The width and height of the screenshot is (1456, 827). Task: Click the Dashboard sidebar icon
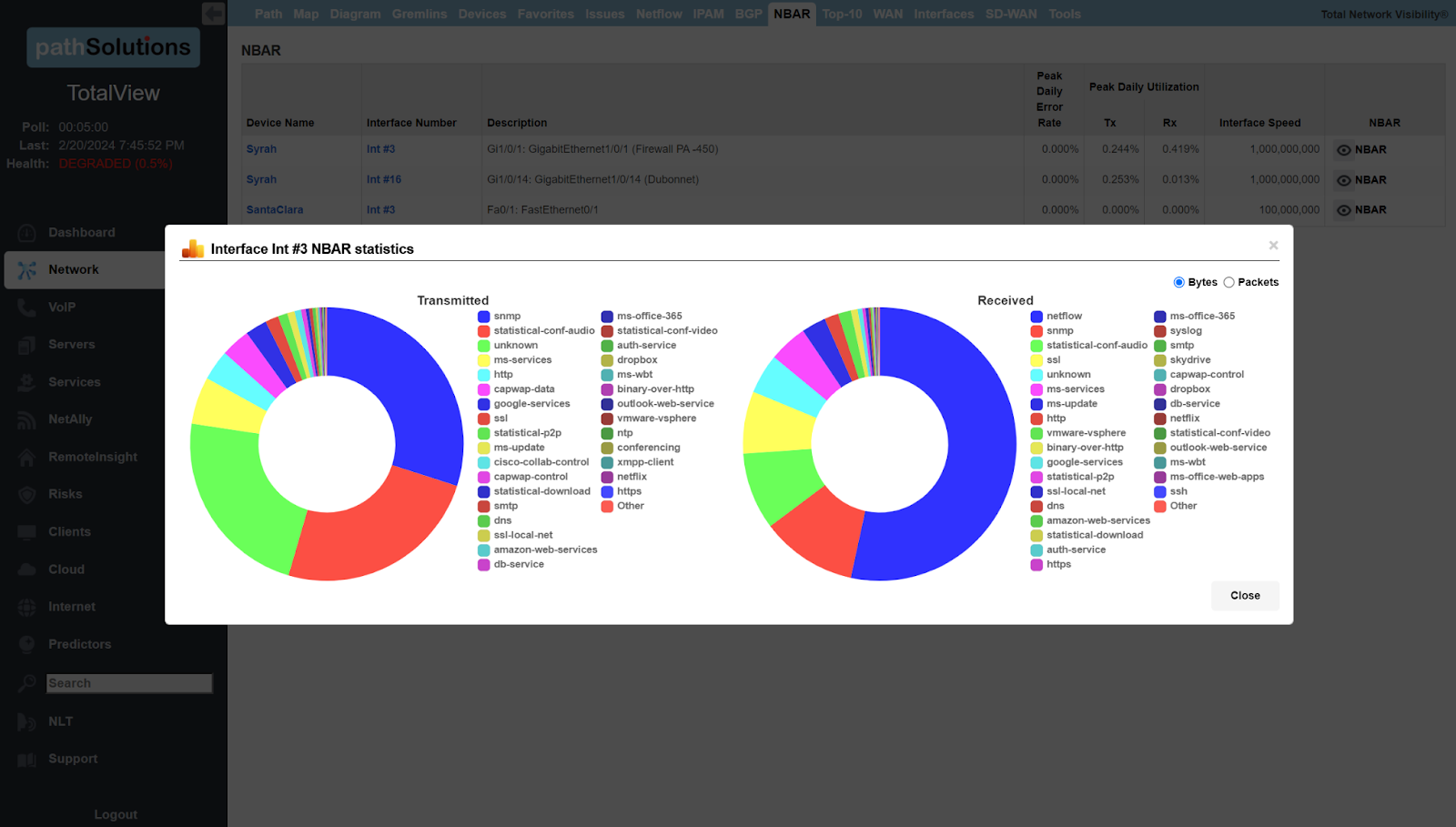point(27,233)
